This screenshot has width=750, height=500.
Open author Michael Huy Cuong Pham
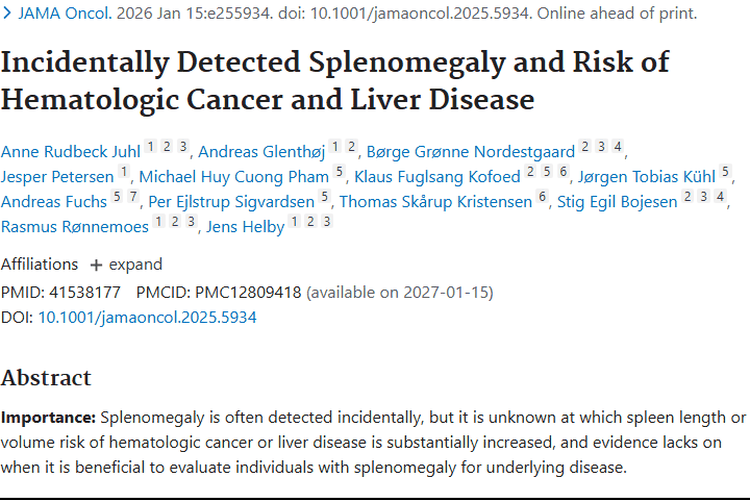[x=234, y=177]
